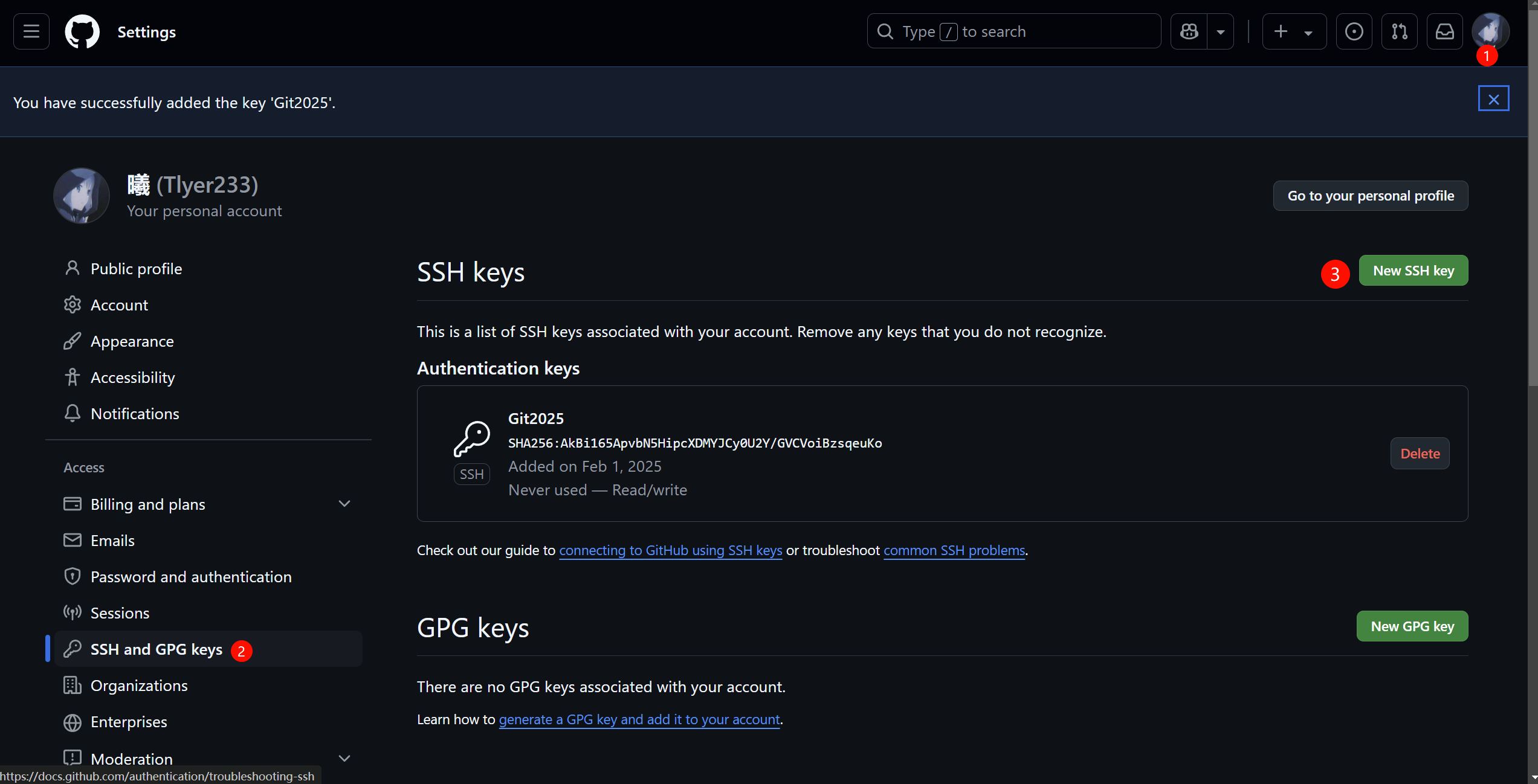
Task: Open the Issues icon in header
Action: coord(1354,31)
